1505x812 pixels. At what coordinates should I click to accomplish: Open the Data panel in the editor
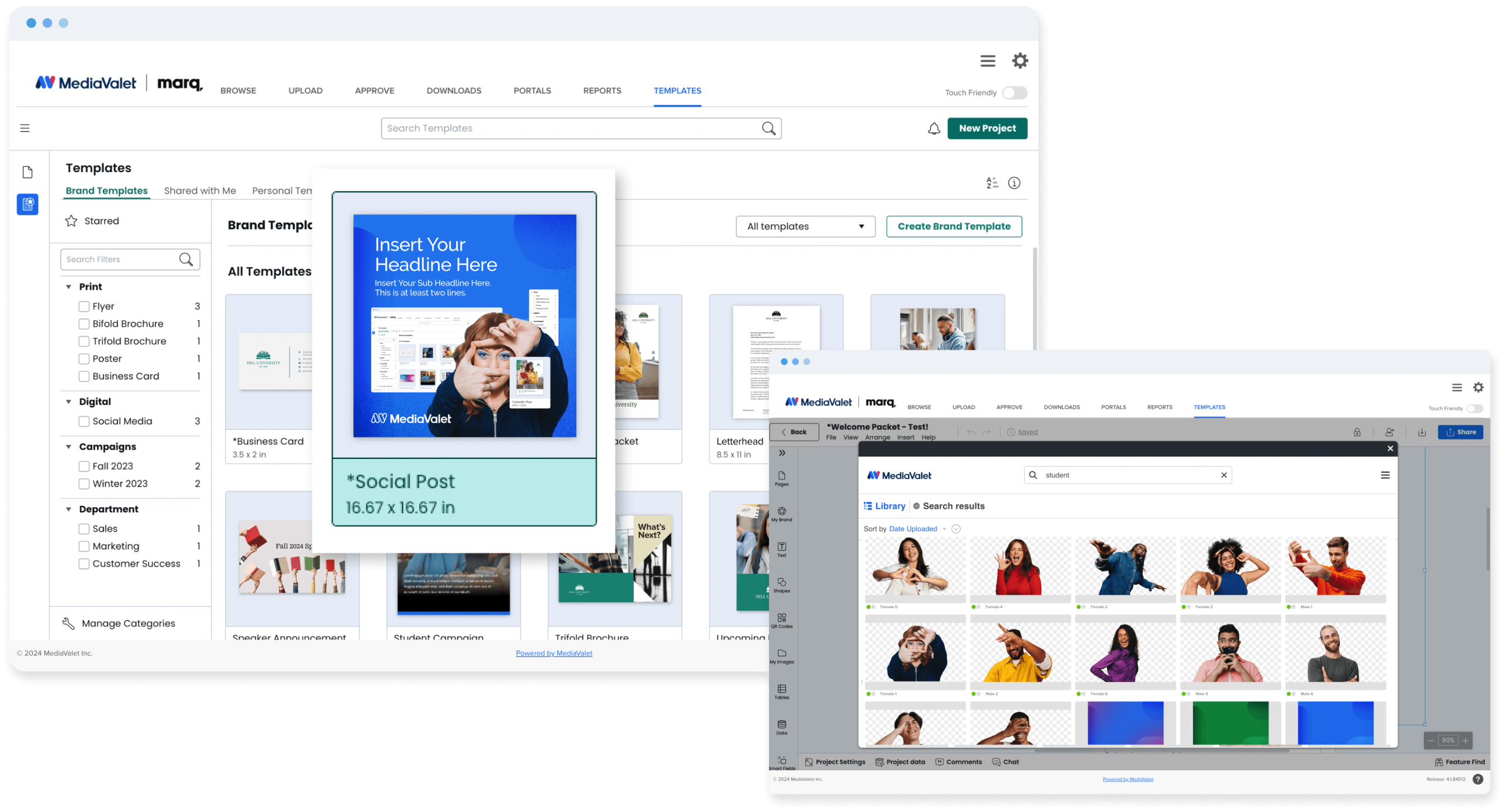pyautogui.click(x=781, y=727)
